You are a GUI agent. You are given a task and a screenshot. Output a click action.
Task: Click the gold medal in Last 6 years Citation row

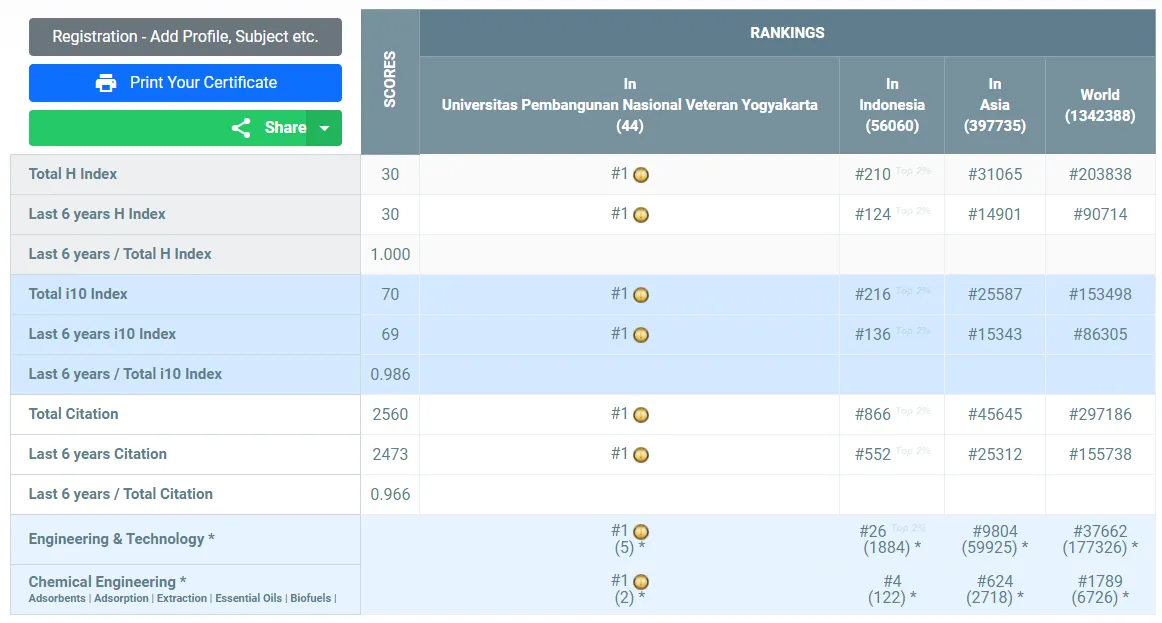(641, 455)
